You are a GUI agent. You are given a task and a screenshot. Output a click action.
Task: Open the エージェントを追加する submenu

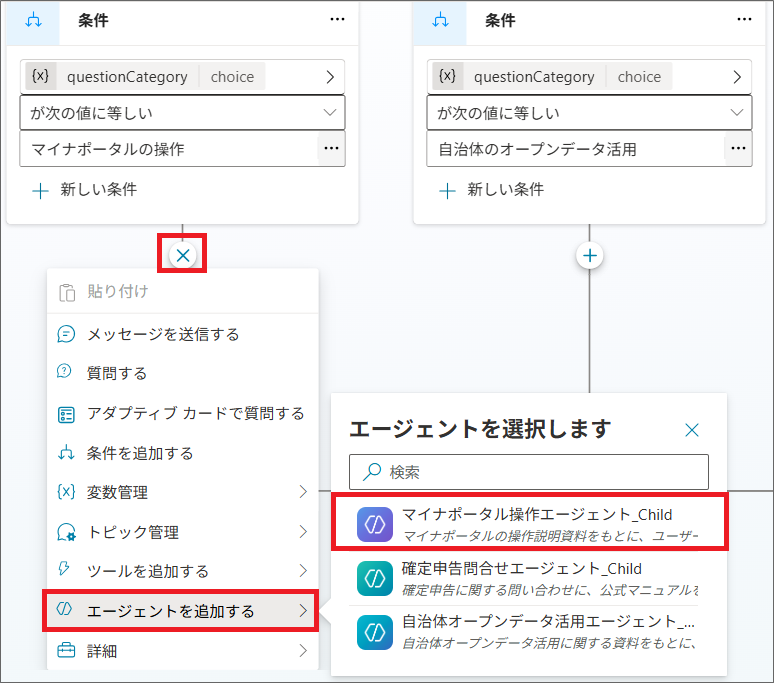182,611
